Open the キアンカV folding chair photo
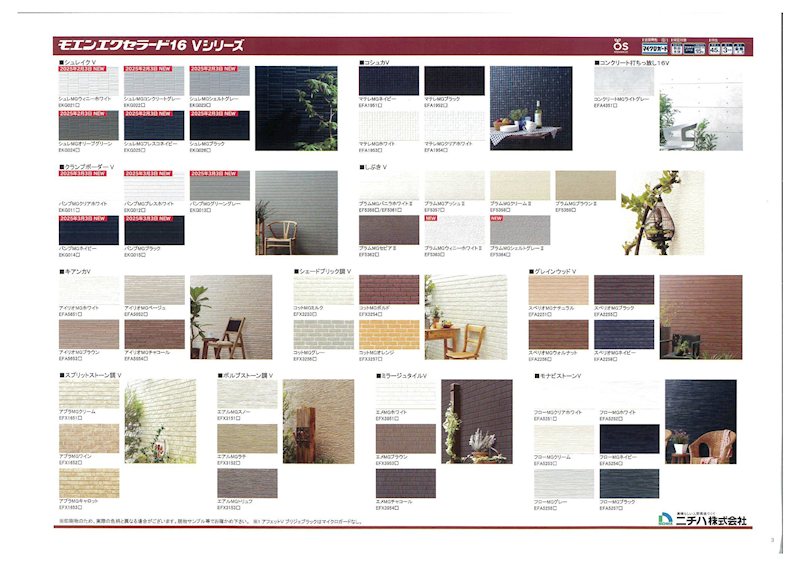Screen dimensions: 800x566 (231, 317)
